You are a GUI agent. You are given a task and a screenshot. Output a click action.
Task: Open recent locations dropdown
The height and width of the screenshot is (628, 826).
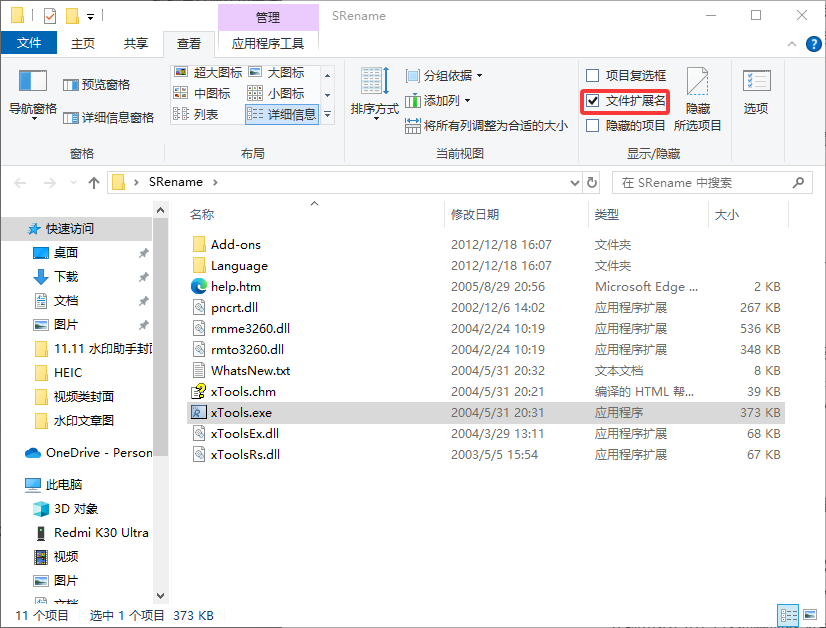(x=73, y=183)
